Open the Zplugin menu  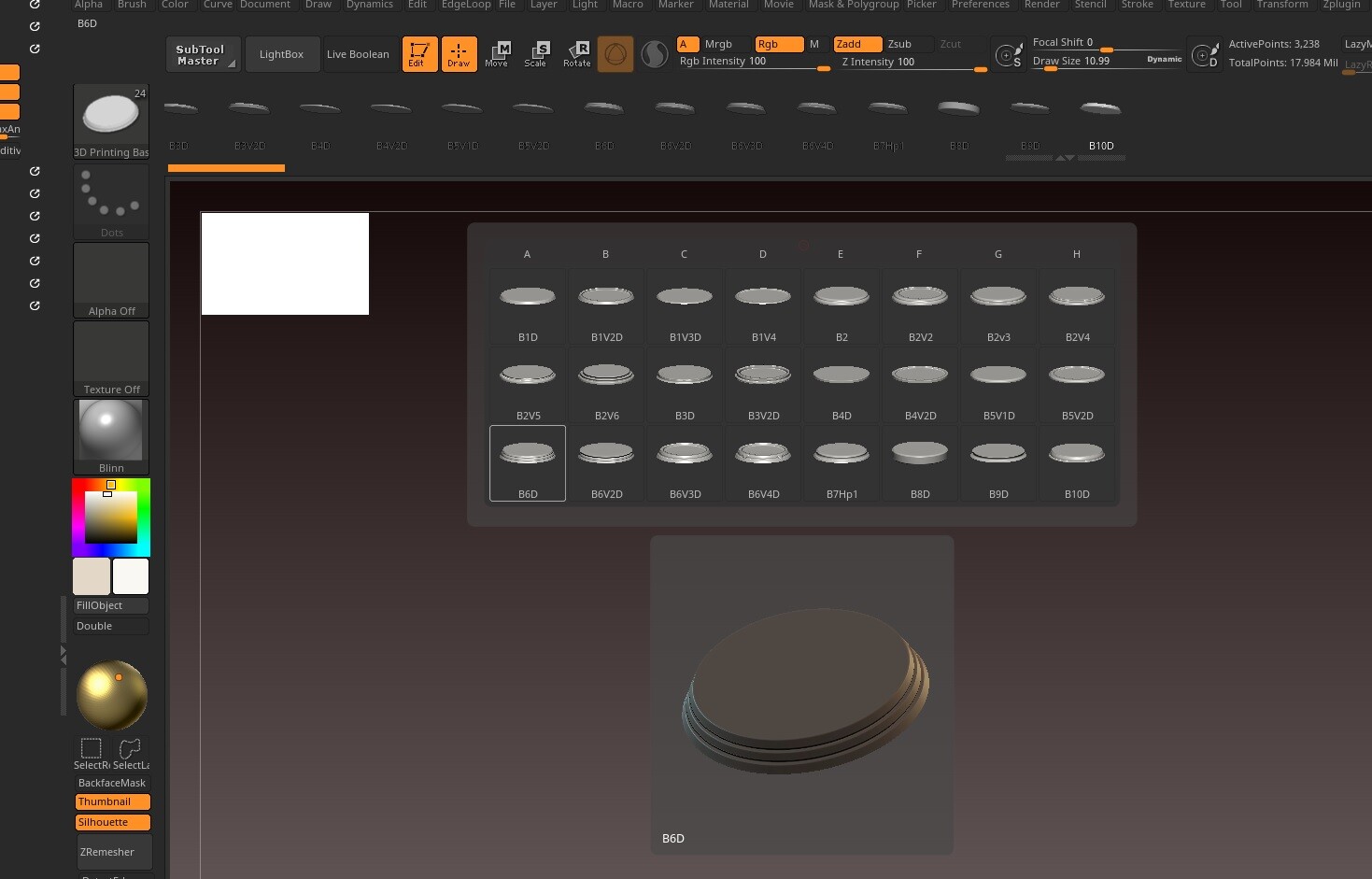(x=1340, y=5)
